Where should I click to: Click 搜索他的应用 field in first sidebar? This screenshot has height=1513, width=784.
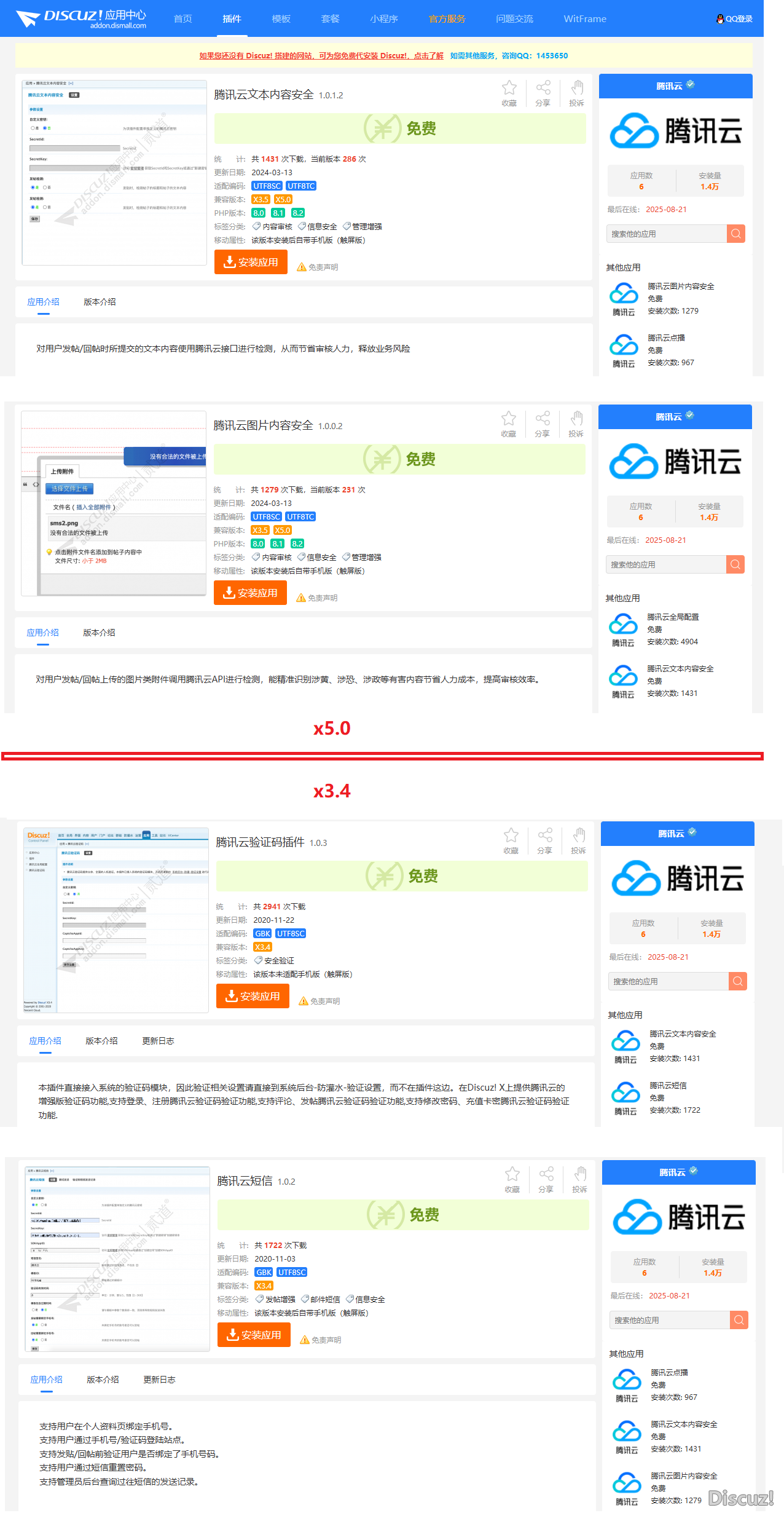pos(667,234)
